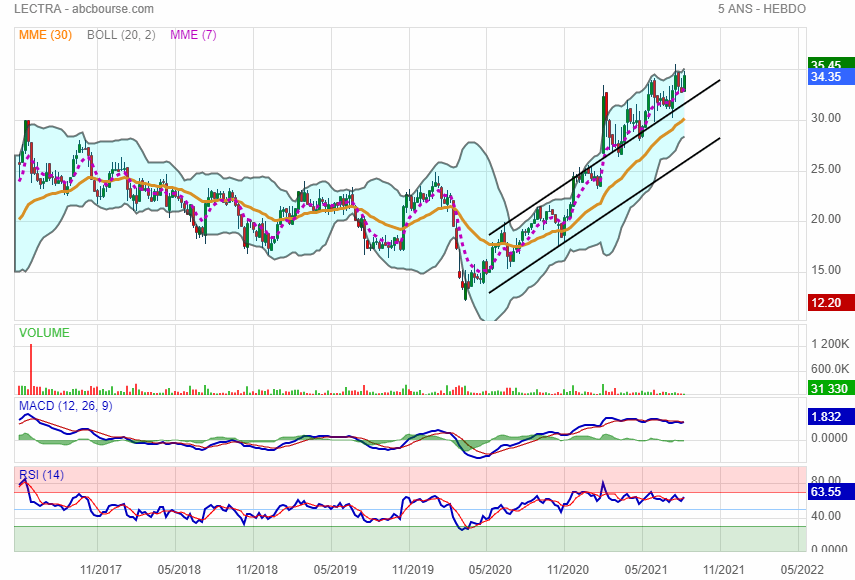The height and width of the screenshot is (580, 855).
Task: Click the red 12.20 low price tag
Action: 830,303
